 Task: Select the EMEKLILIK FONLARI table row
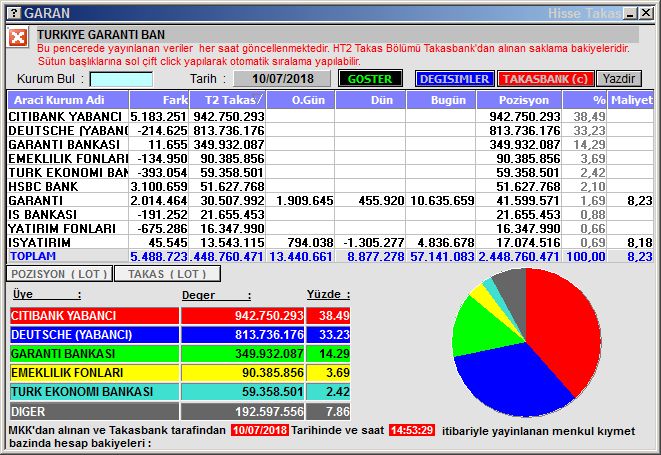(x=330, y=158)
